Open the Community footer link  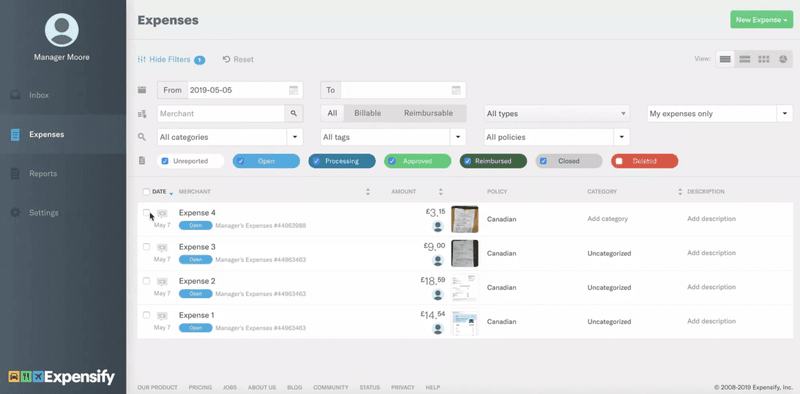(x=331, y=387)
